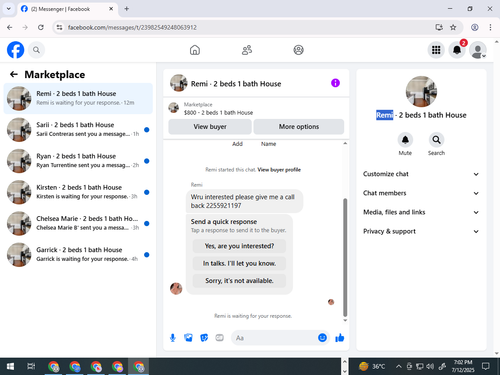The height and width of the screenshot is (375, 500).
Task: Open the emoji picker in message box
Action: click(x=322, y=338)
